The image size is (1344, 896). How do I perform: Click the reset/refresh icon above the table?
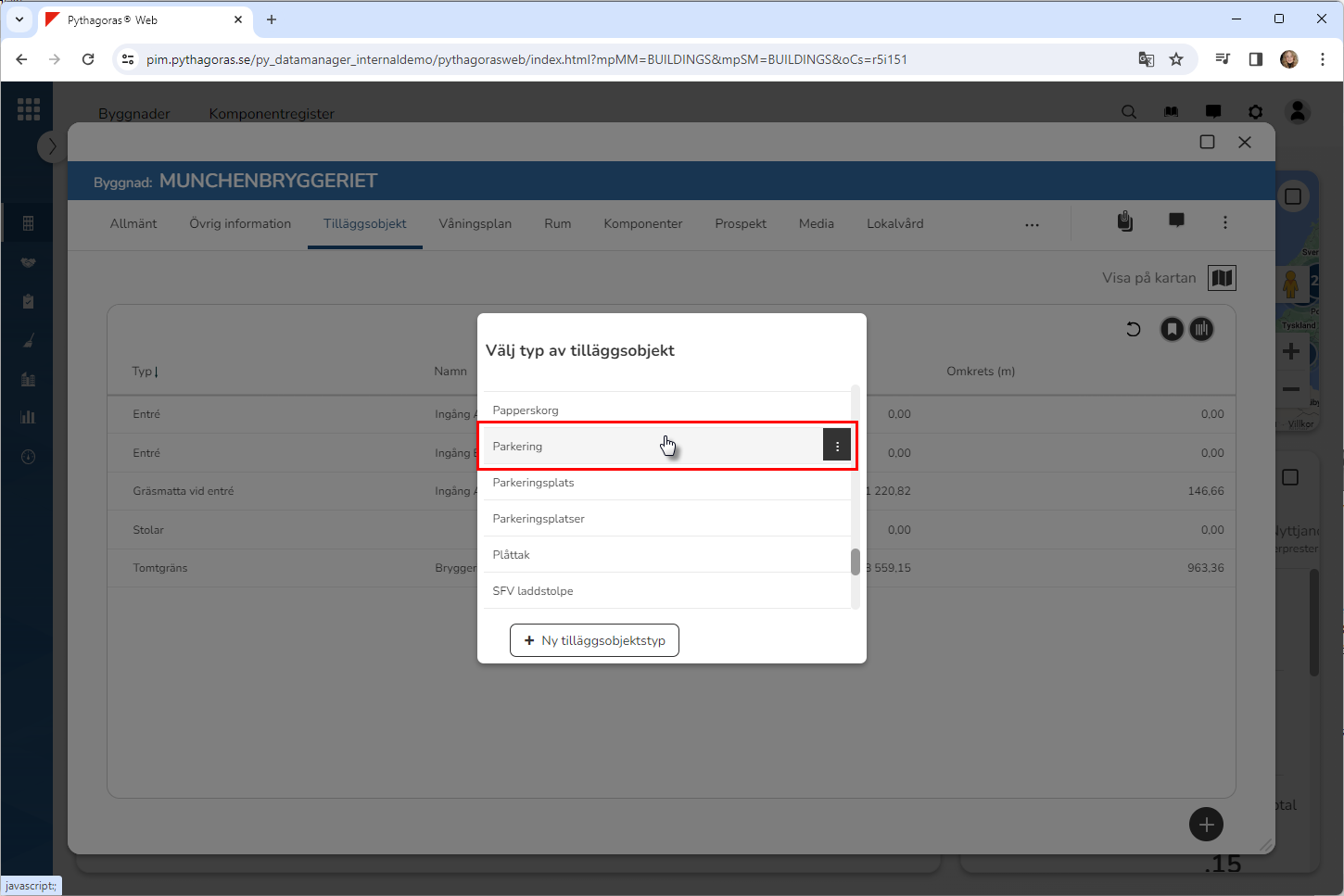1133,329
